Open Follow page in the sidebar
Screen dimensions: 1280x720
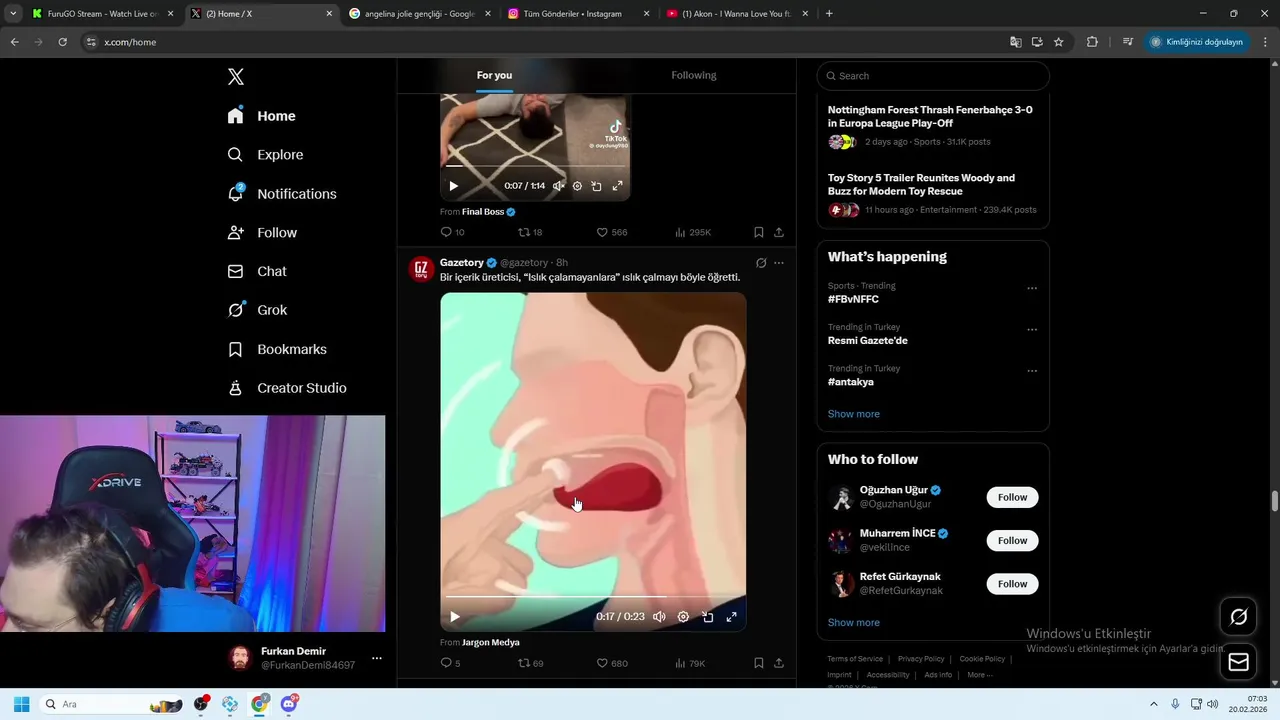point(263,233)
